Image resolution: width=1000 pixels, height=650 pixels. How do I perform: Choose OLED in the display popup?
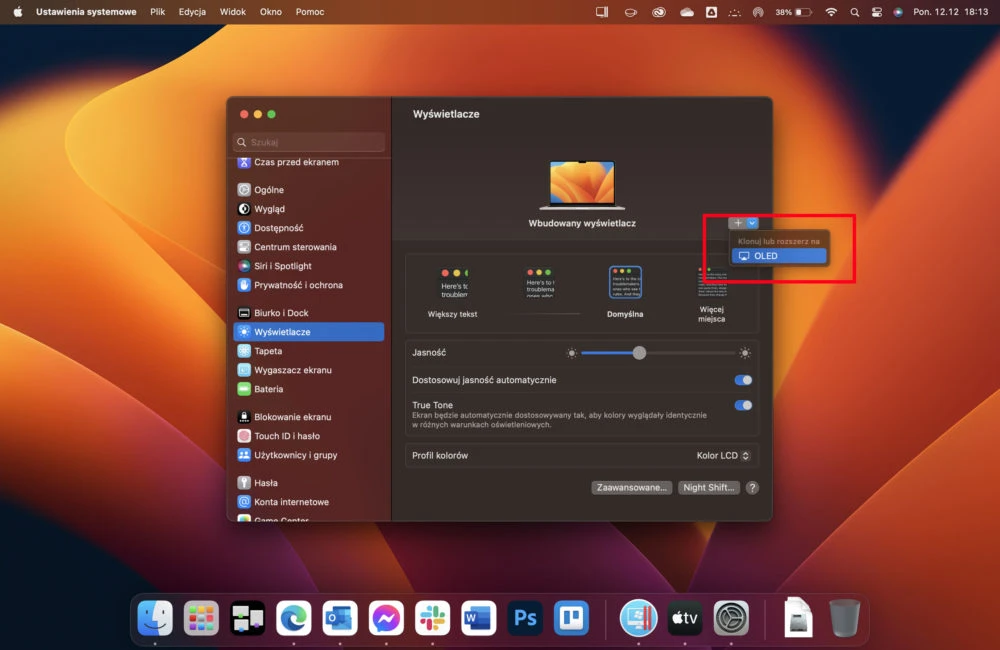point(779,256)
